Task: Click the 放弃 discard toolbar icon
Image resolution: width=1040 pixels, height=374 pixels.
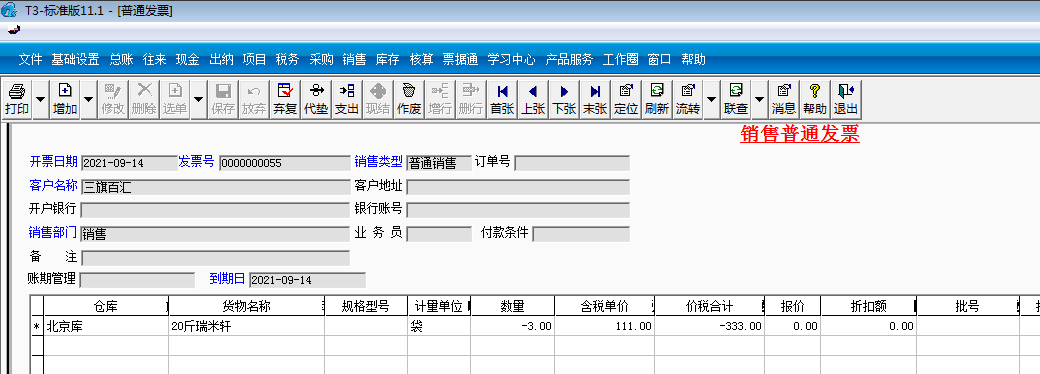Action: tap(254, 99)
